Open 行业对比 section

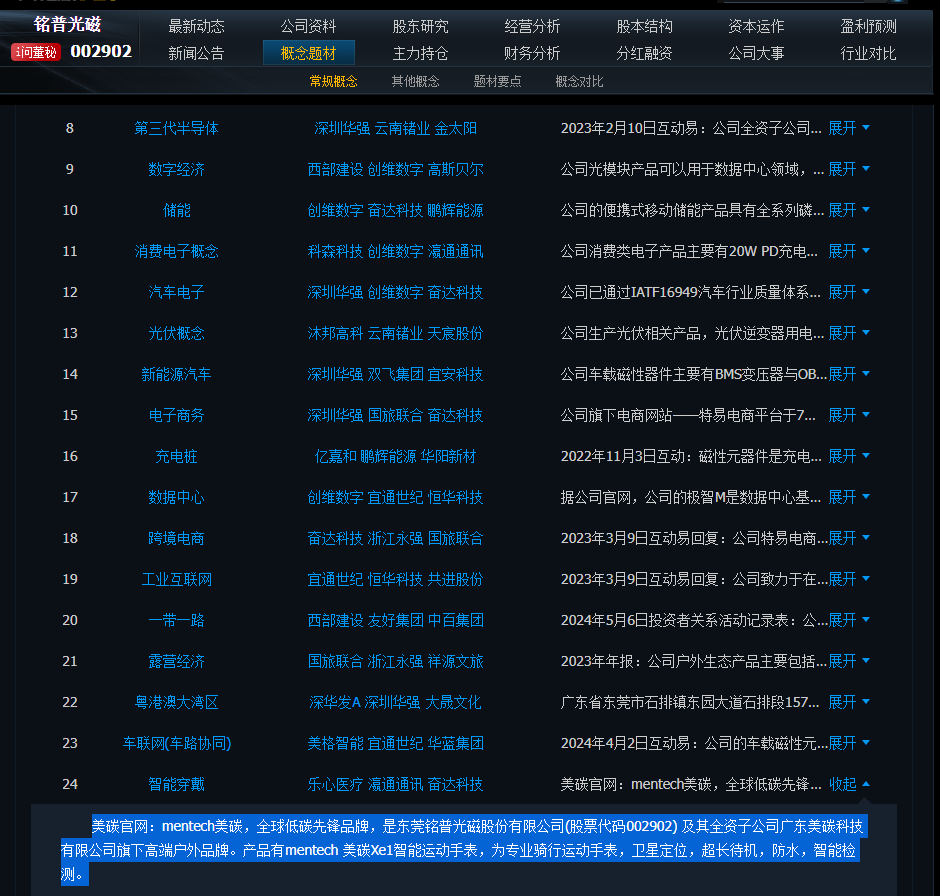[x=868, y=53]
